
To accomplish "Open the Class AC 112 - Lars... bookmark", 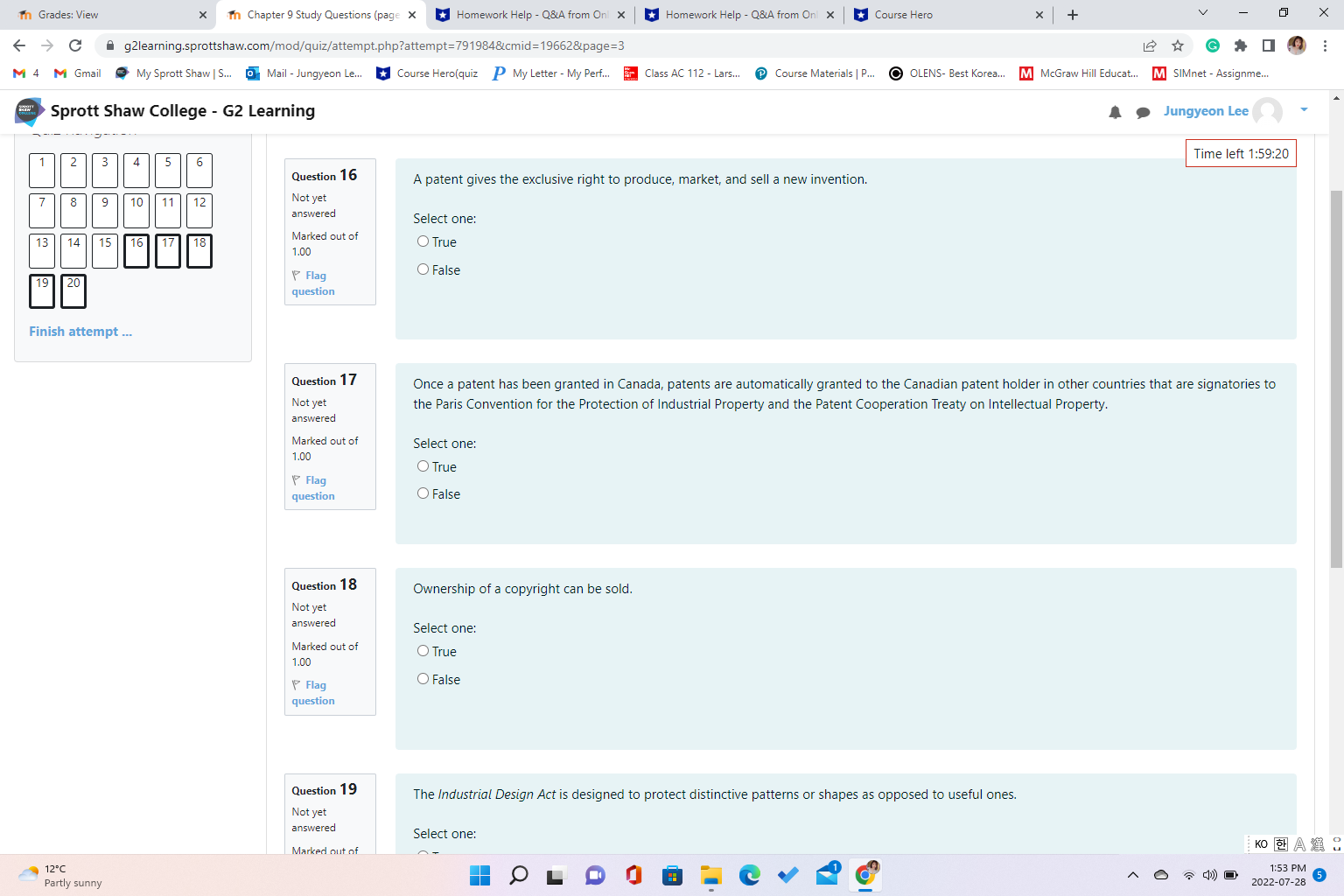I will pos(682,73).
